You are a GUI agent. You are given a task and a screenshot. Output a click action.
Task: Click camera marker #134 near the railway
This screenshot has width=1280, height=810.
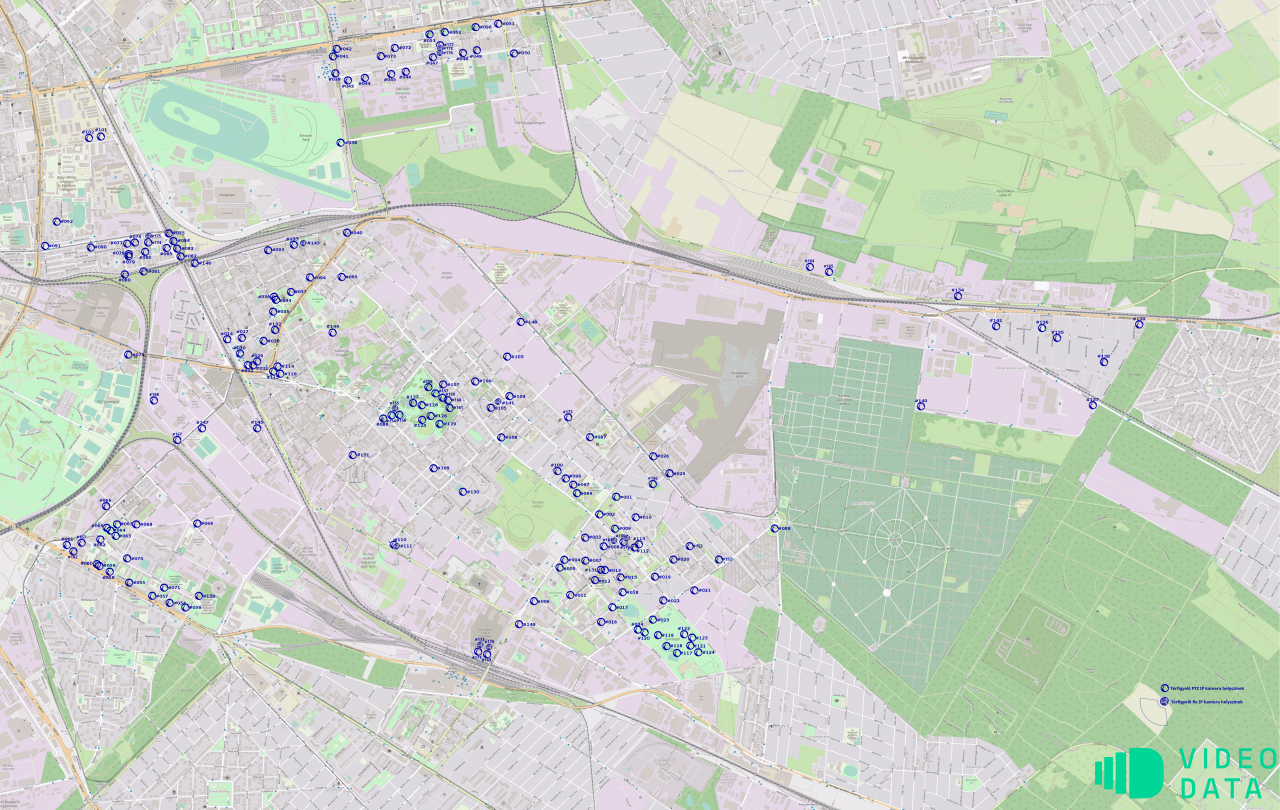957,295
